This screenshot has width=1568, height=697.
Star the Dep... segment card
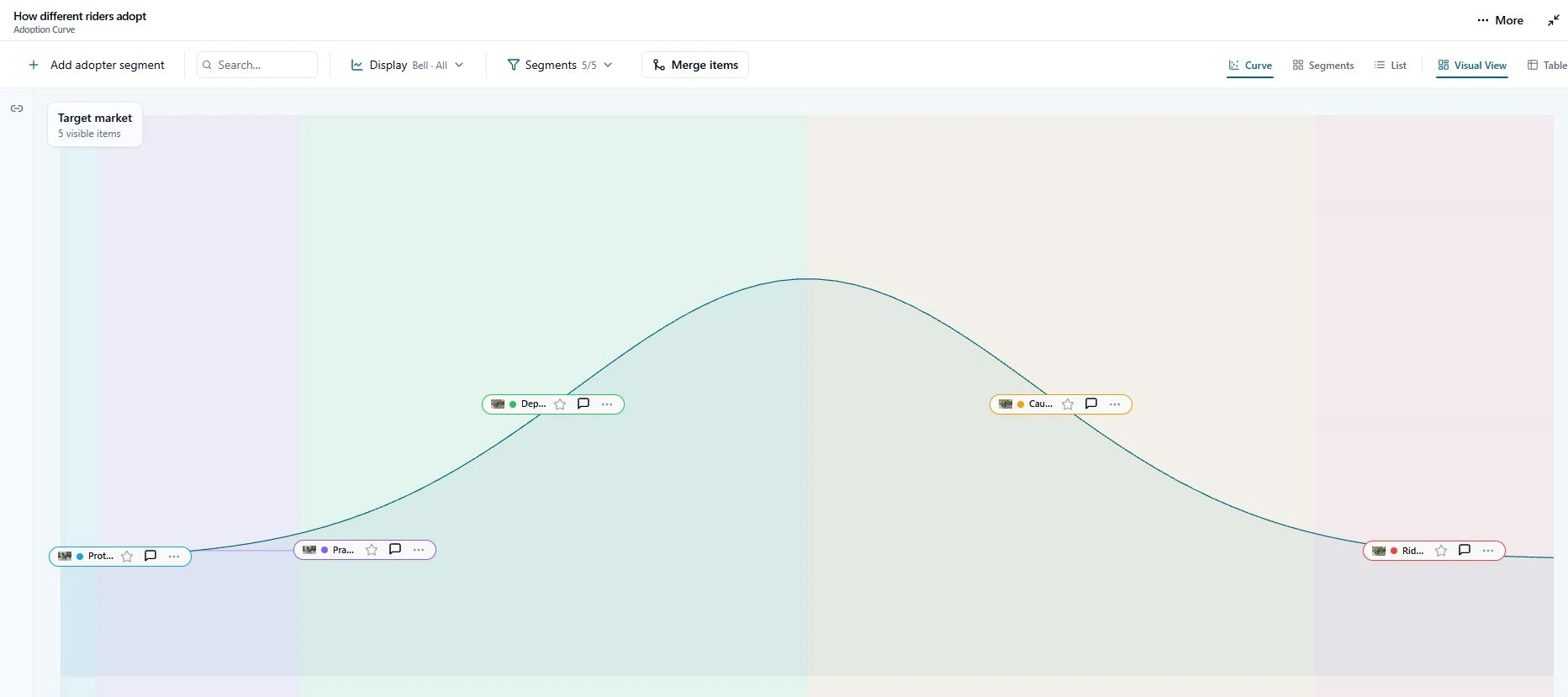[560, 404]
